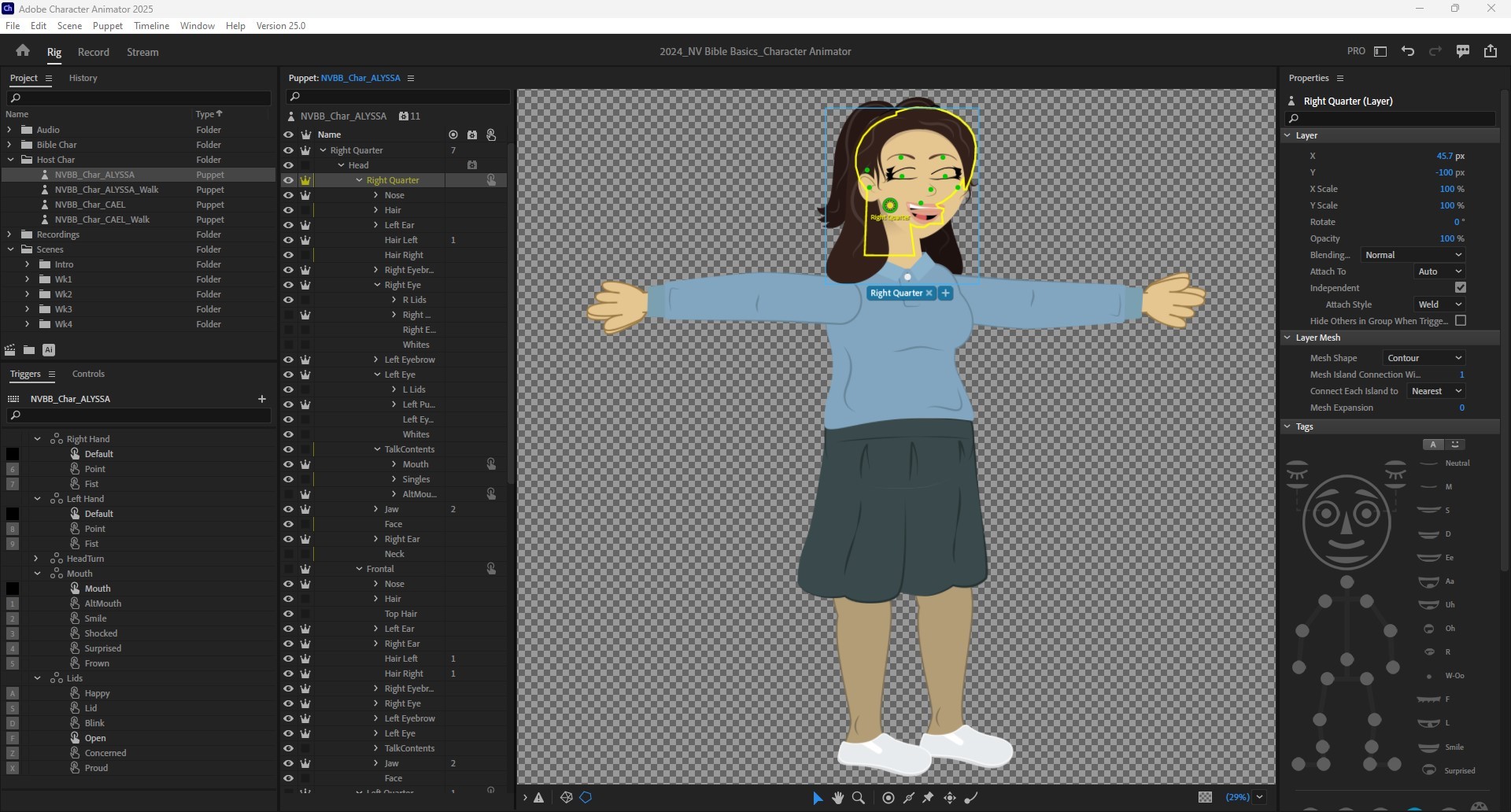Viewport: 1511px width, 812px height.
Task: Open the transparency grid toggle near zoom percentage
Action: [x=1206, y=797]
